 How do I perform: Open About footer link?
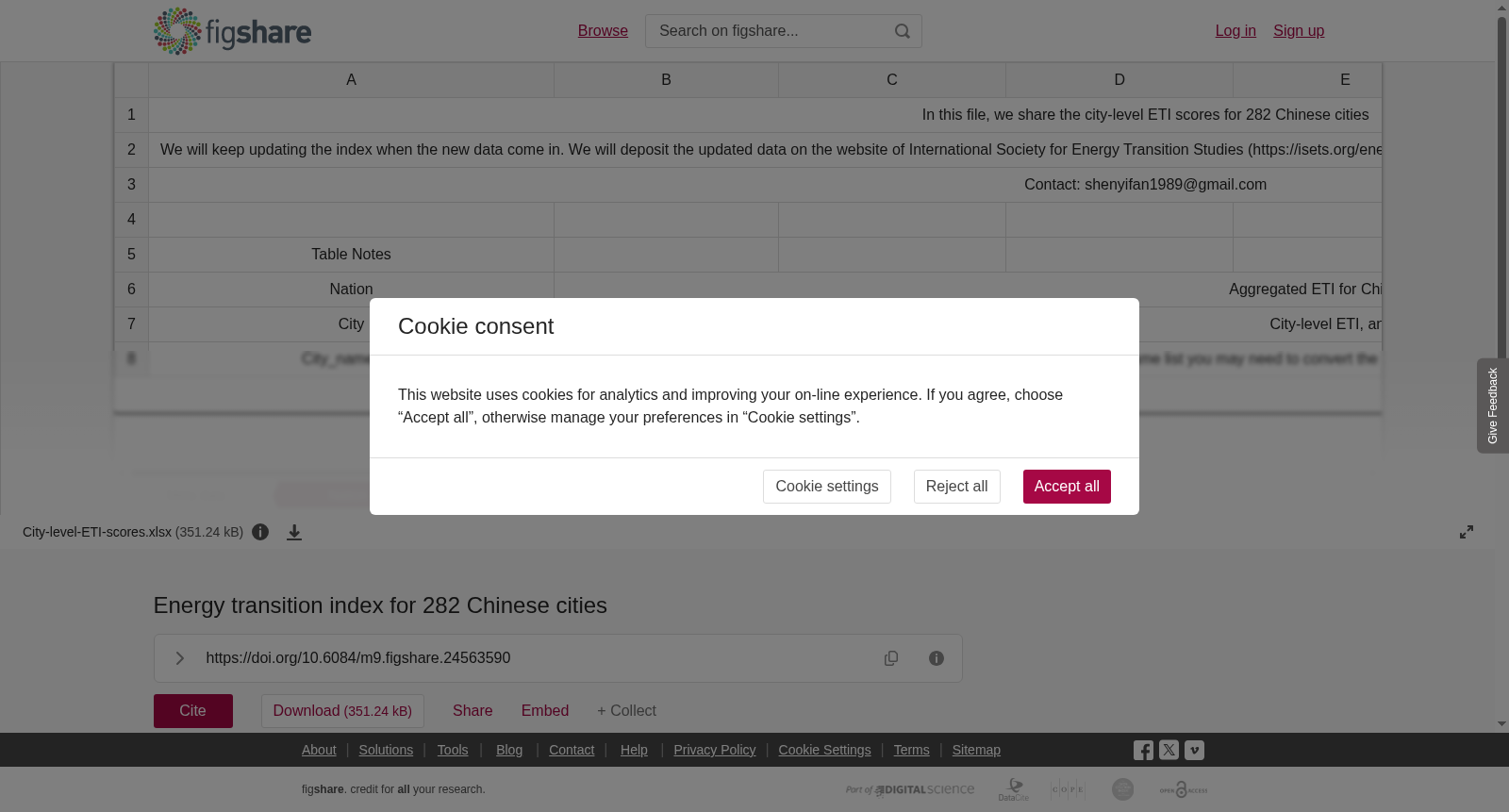319,750
